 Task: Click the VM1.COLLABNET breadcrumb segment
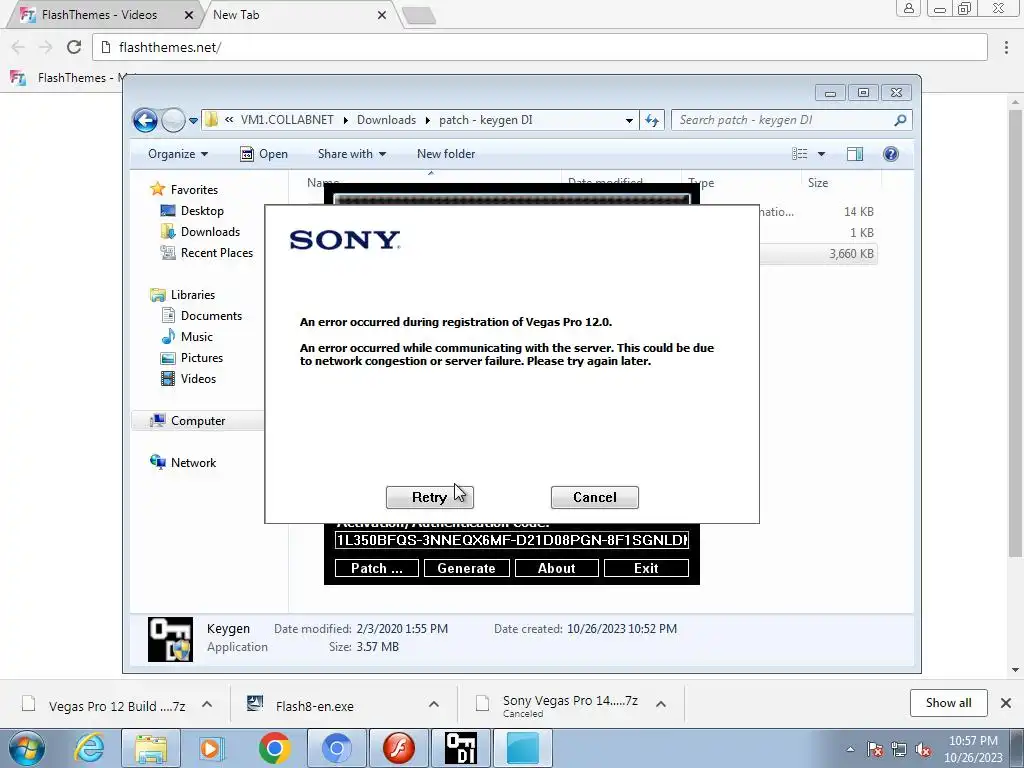click(287, 120)
